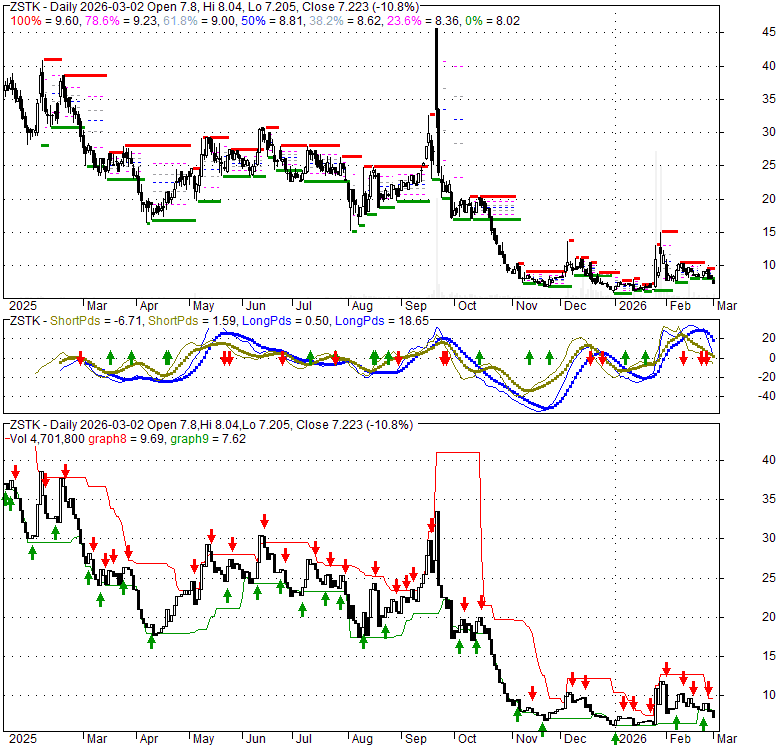Select 'Nov' on the top chart date axis
The width and height of the screenshot is (780, 745).
526,306
